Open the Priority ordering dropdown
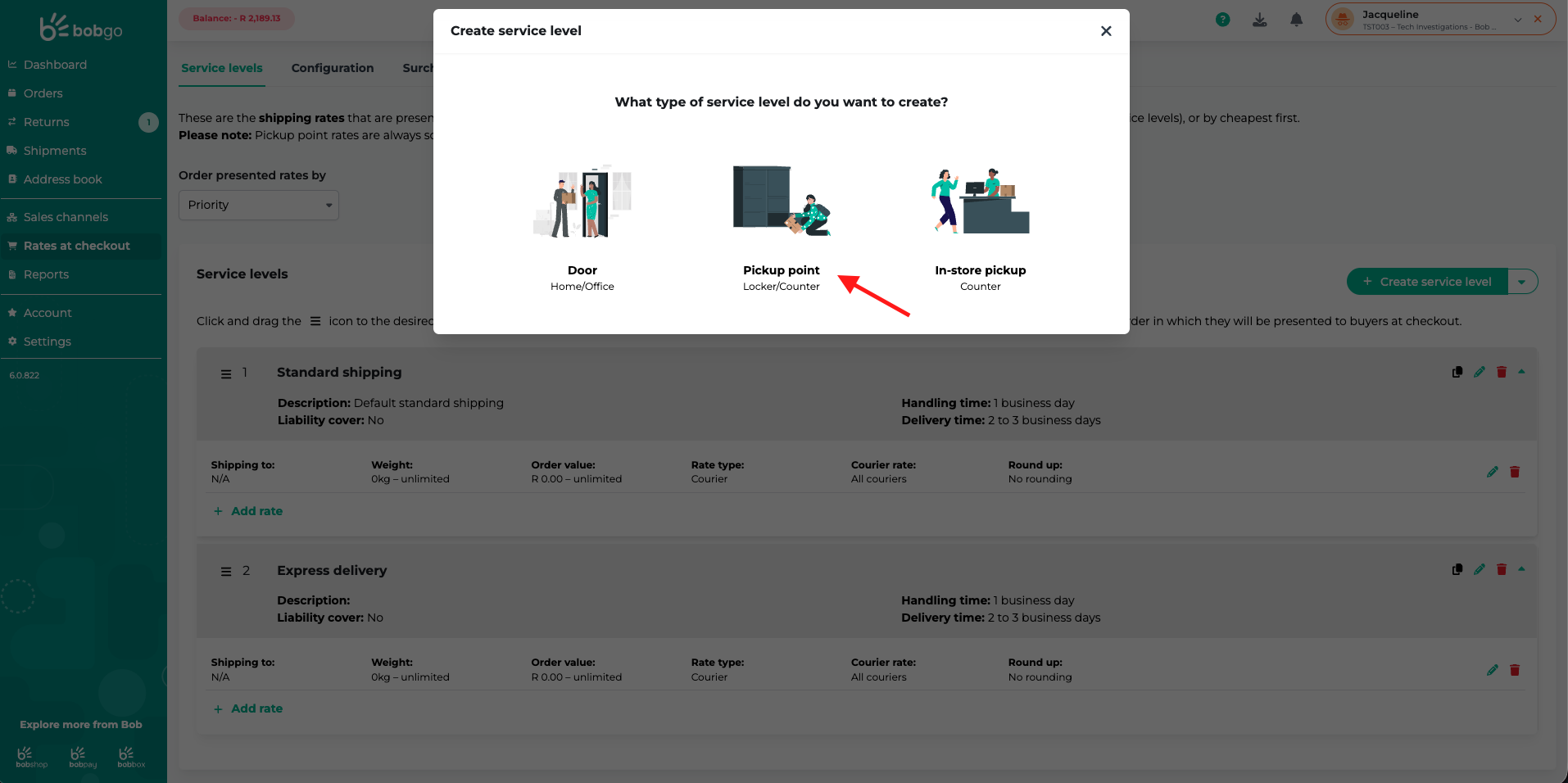The image size is (1568, 783). coord(259,205)
